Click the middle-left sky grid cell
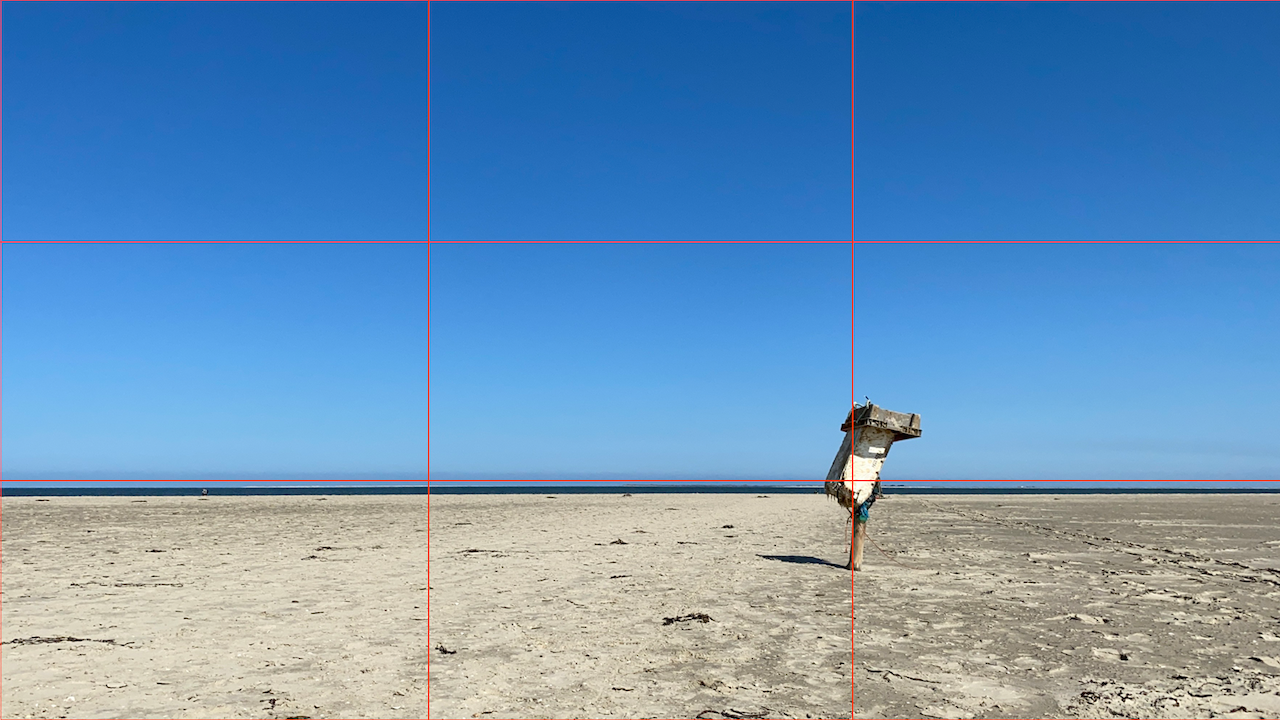 pos(214,361)
